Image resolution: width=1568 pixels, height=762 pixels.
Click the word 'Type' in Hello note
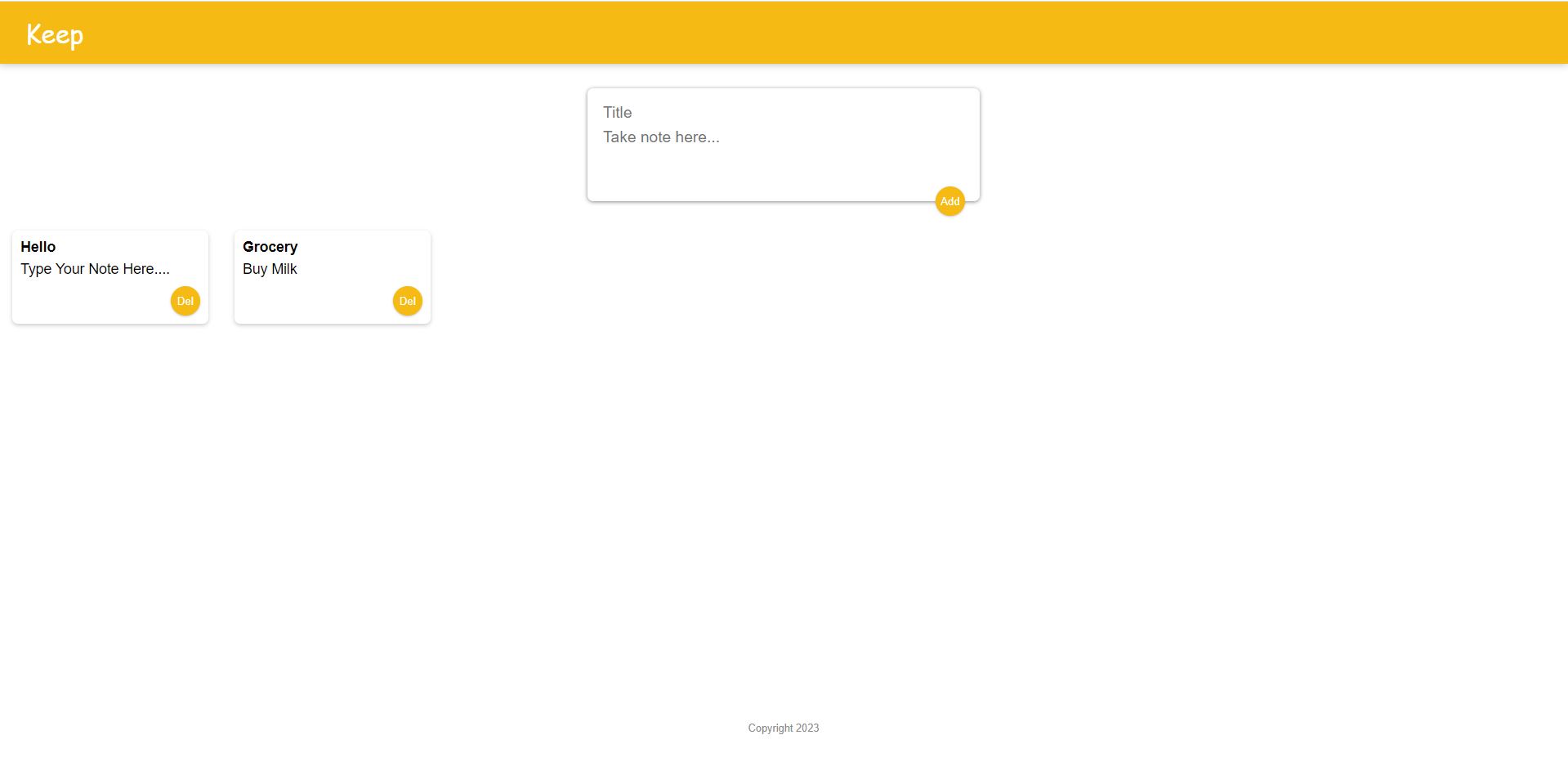36,269
